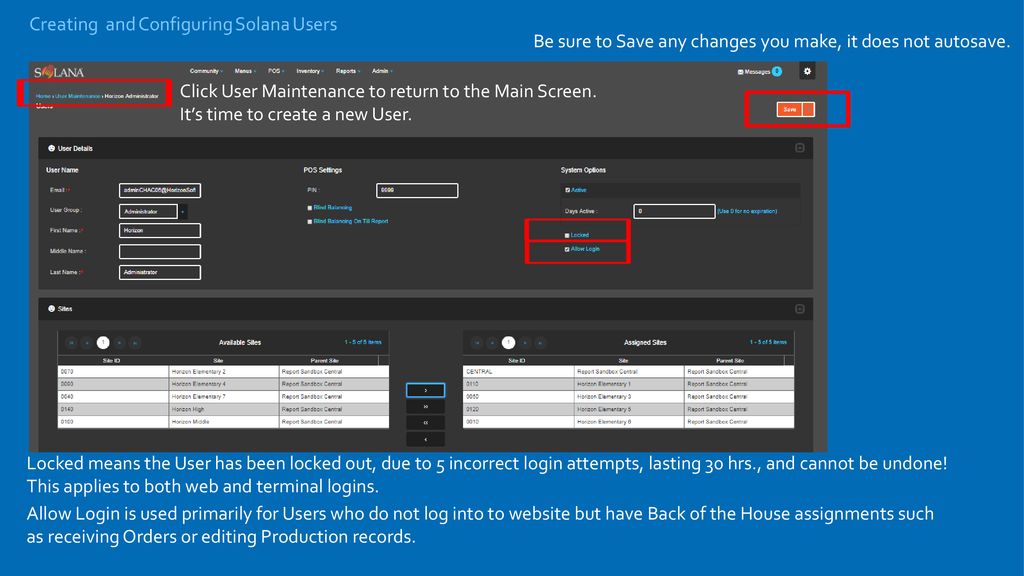Click the Save button
Screen dimensions: 1024x576
(x=790, y=110)
